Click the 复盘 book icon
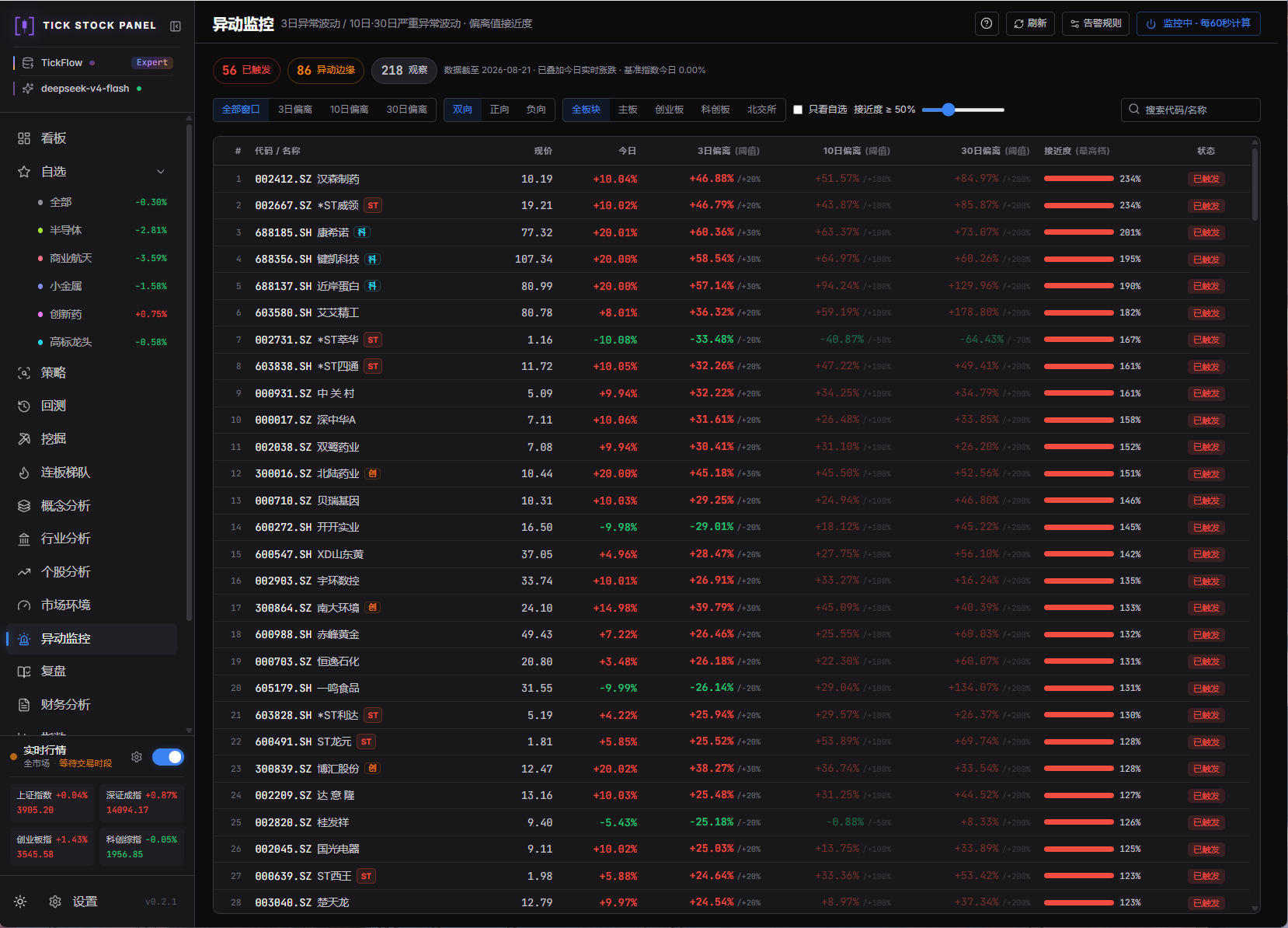This screenshot has height=928, width=1288. coord(24,672)
